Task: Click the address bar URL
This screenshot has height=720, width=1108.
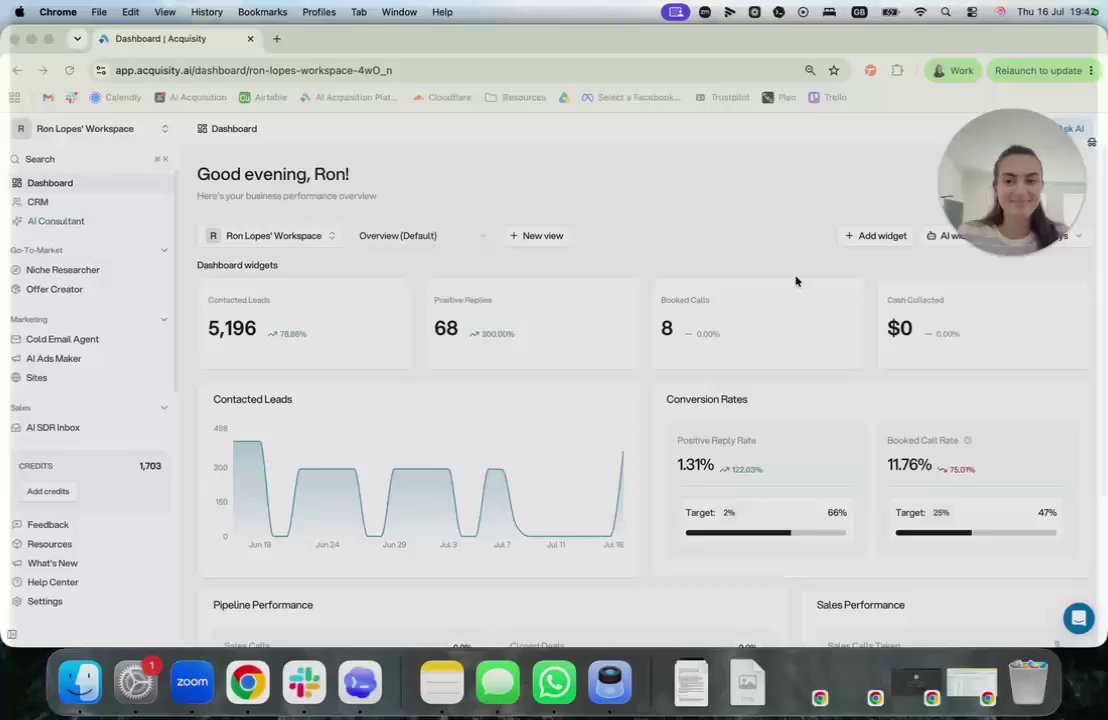Action: tap(253, 70)
